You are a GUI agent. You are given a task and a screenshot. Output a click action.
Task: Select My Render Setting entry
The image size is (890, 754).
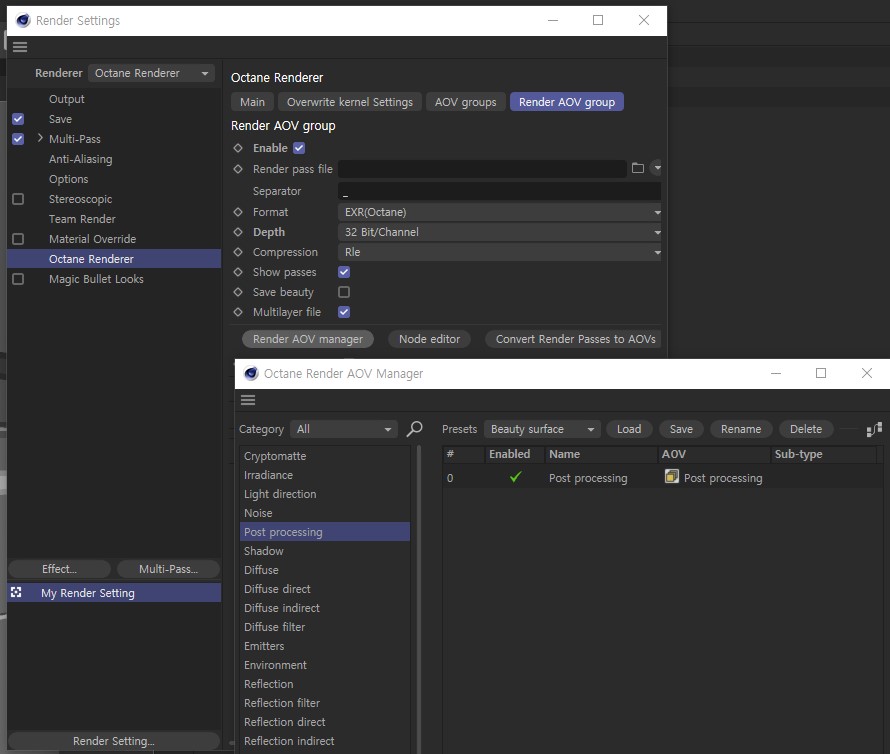114,593
